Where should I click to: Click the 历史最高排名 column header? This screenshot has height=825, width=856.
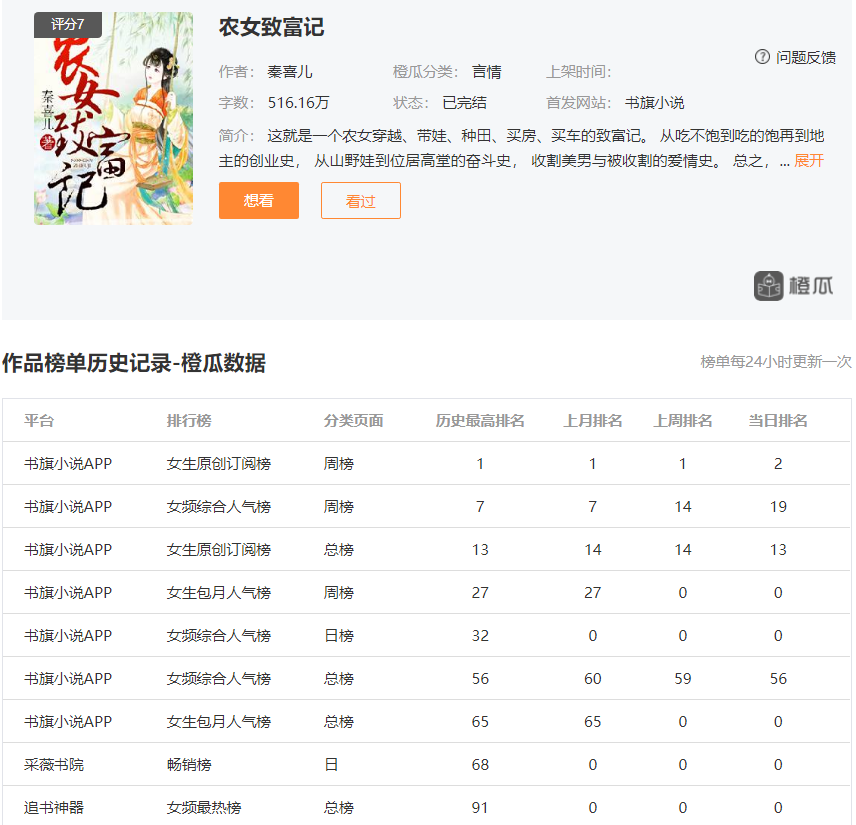click(x=480, y=420)
